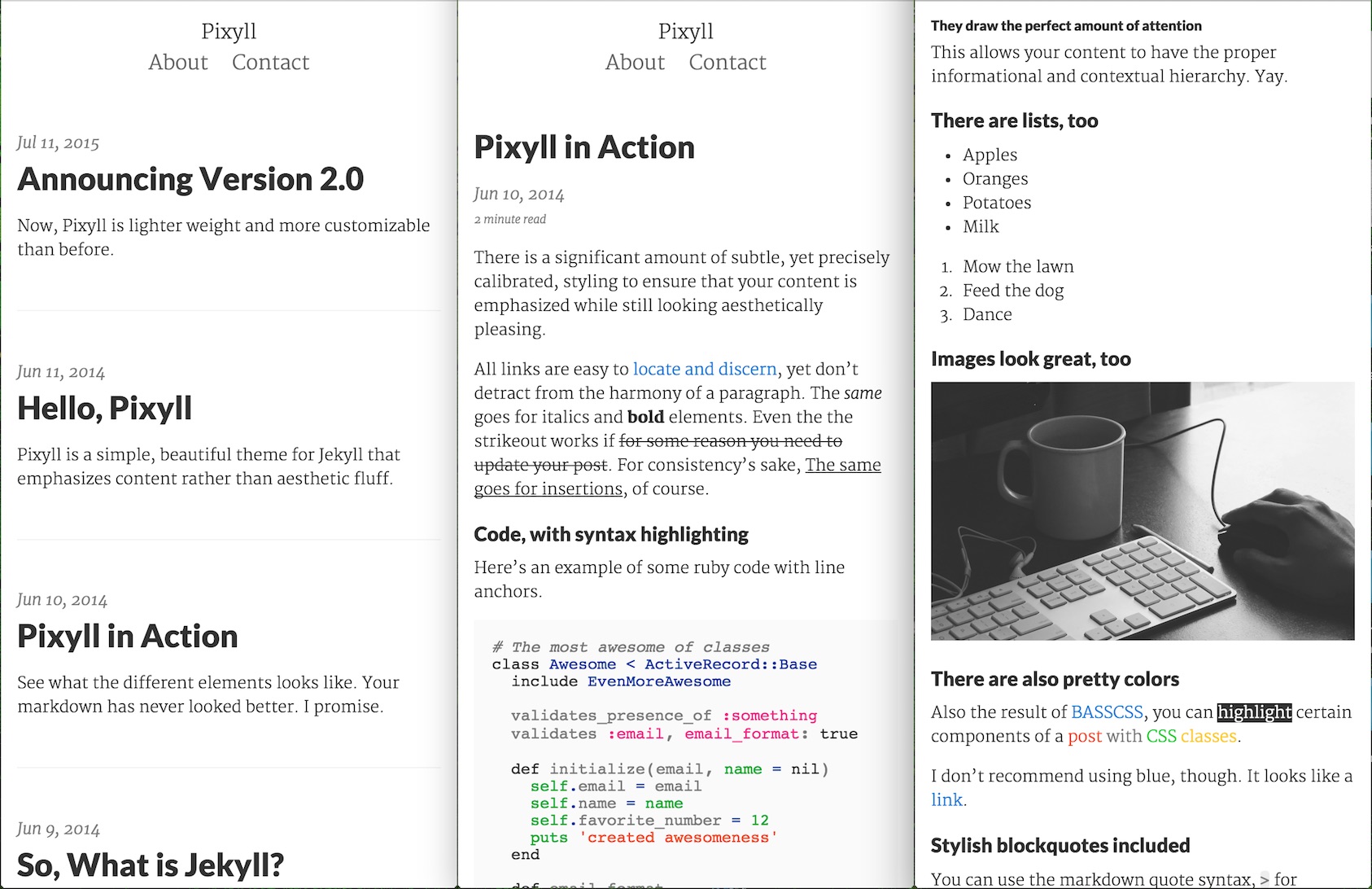1372x889 pixels.
Task: Follow the 'locate and discern' link
Action: tap(705, 369)
